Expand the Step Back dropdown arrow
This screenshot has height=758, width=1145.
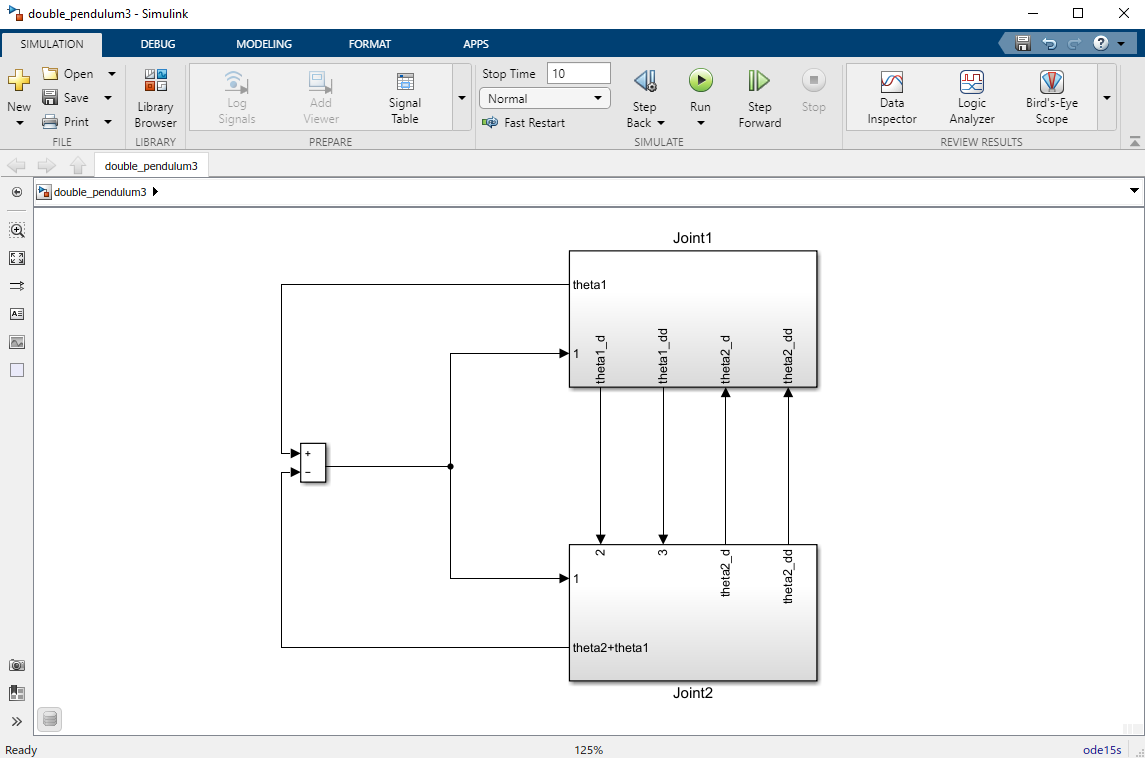(661, 123)
